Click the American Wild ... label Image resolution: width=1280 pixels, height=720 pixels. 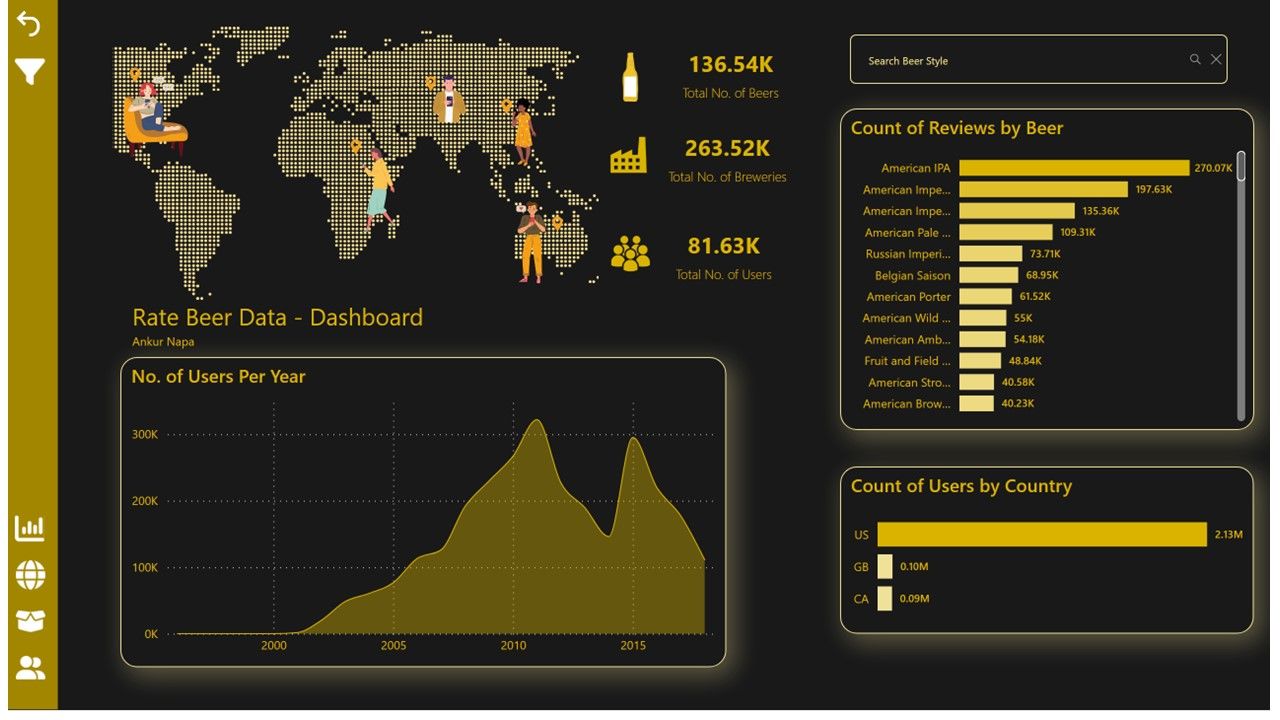pyautogui.click(x=907, y=318)
